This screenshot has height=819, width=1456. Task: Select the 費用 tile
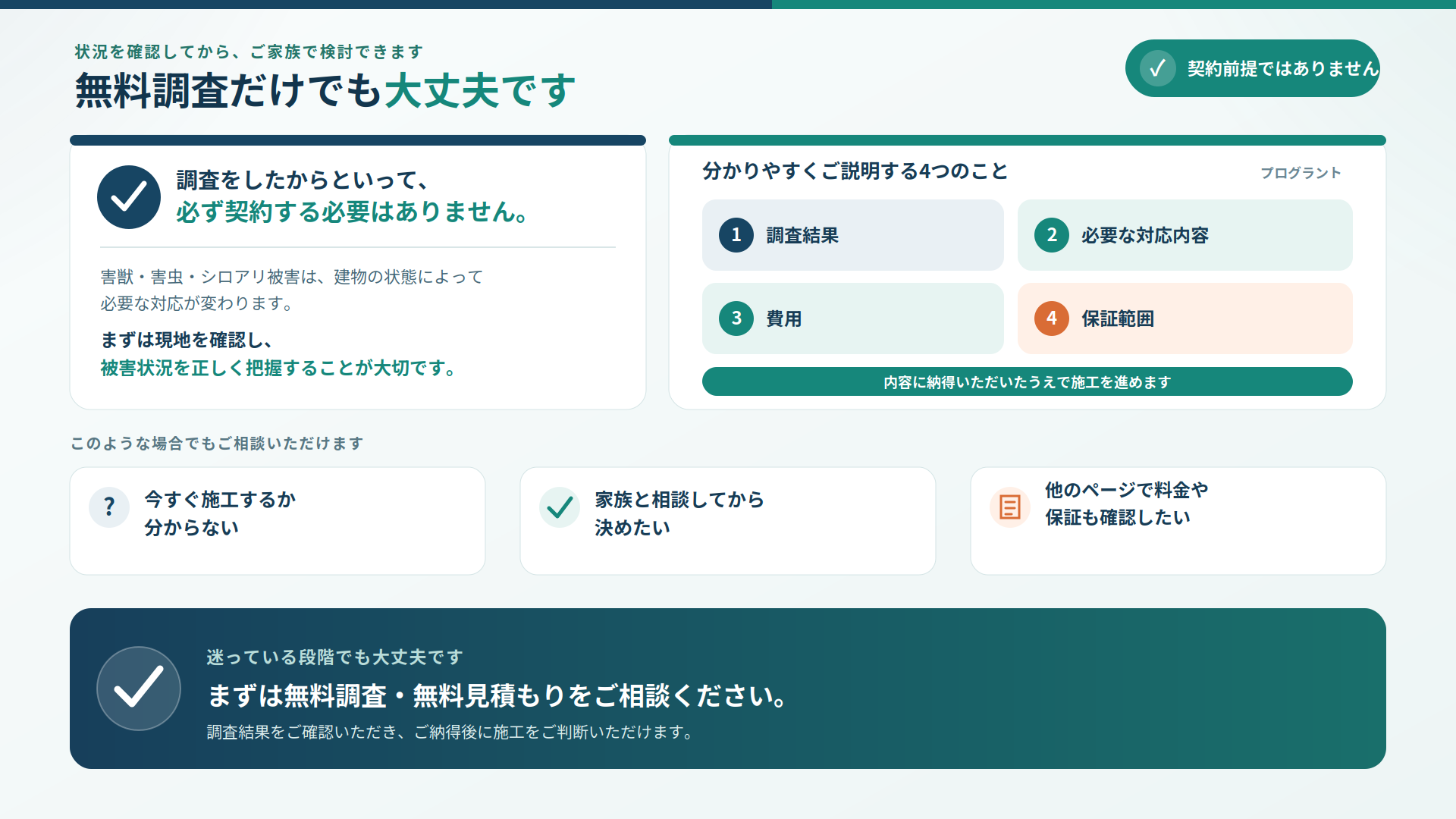[x=853, y=318]
